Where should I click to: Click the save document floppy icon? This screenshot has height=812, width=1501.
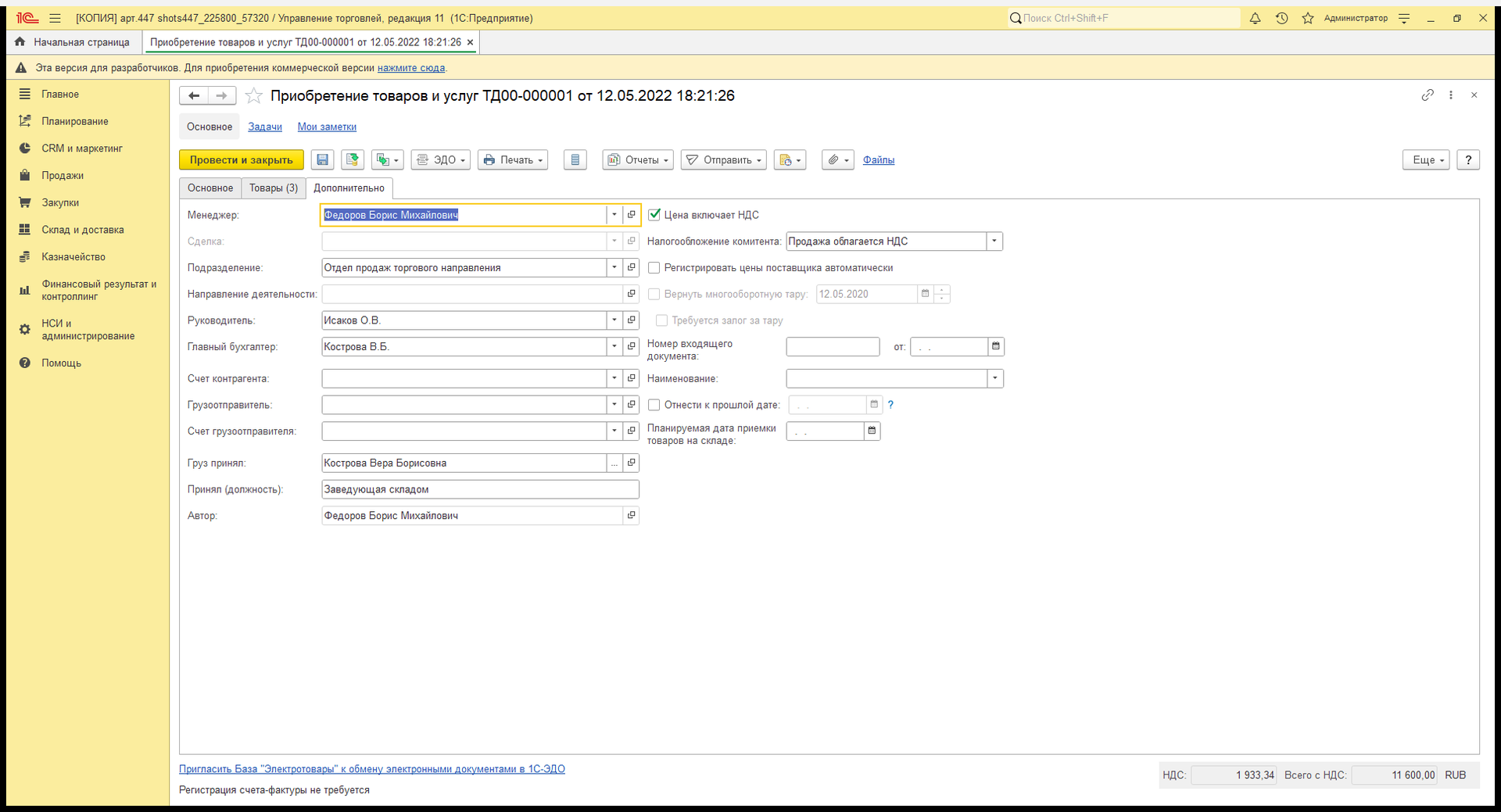tap(322, 160)
